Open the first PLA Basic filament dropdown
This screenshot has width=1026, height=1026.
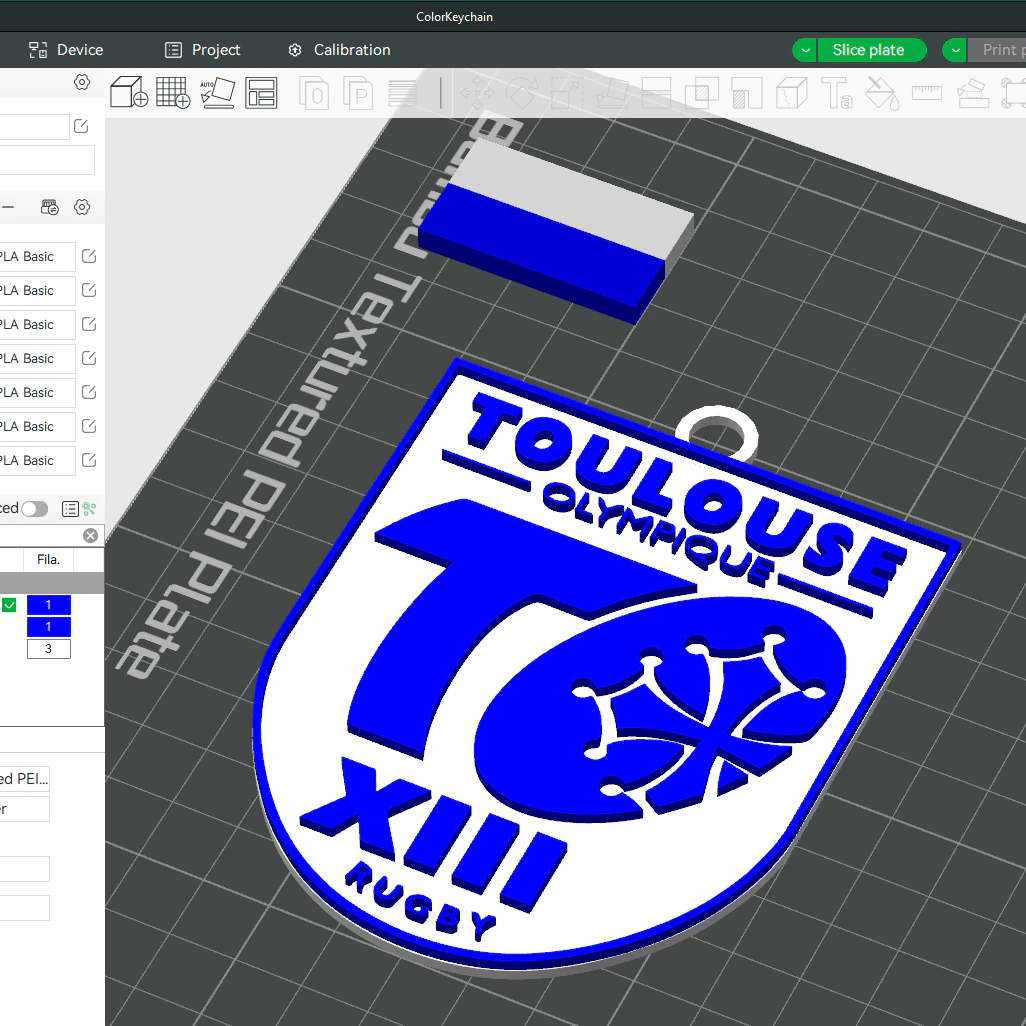point(37,256)
